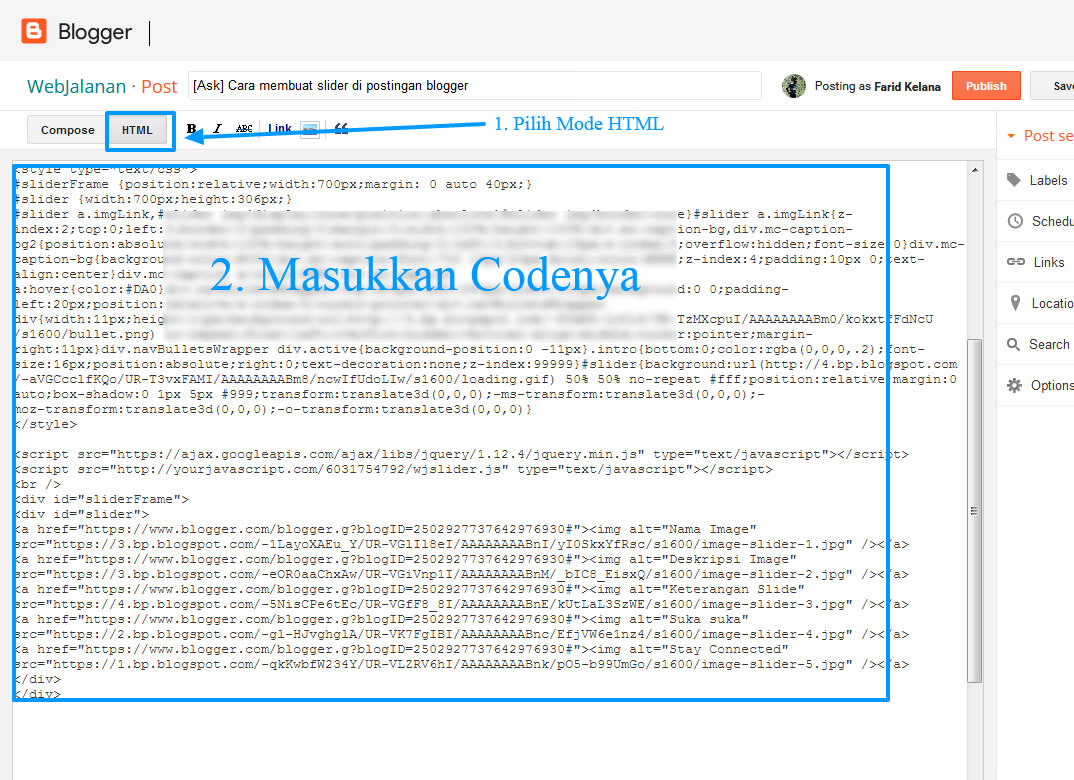1074x780 pixels.
Task: Click the editor vertical scrollbar thumb
Action: click(975, 510)
